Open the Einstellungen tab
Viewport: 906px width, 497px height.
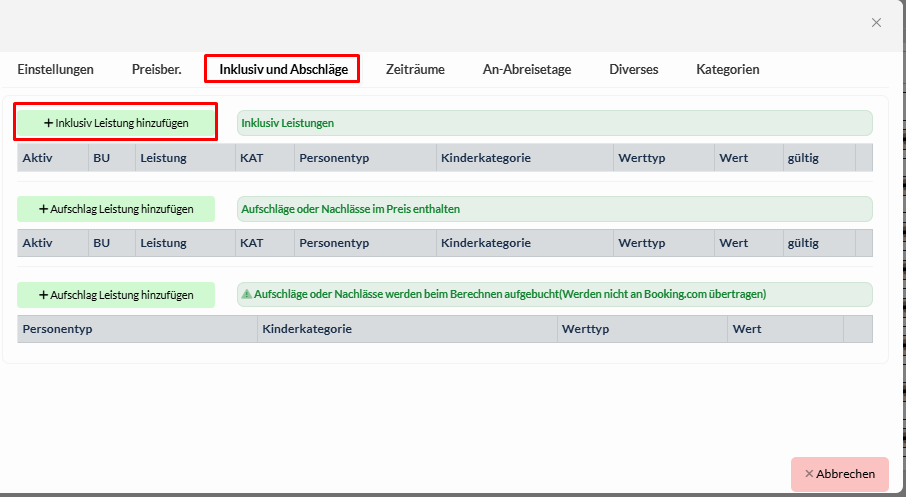point(55,69)
